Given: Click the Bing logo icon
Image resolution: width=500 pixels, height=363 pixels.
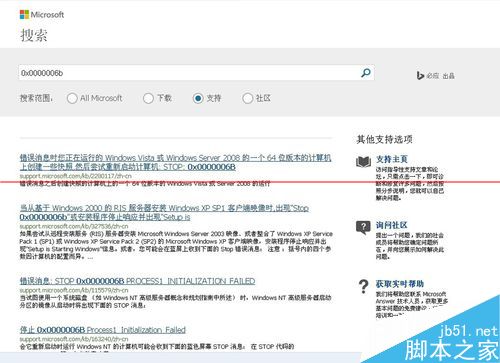Looking at the screenshot, I should (x=420, y=75).
